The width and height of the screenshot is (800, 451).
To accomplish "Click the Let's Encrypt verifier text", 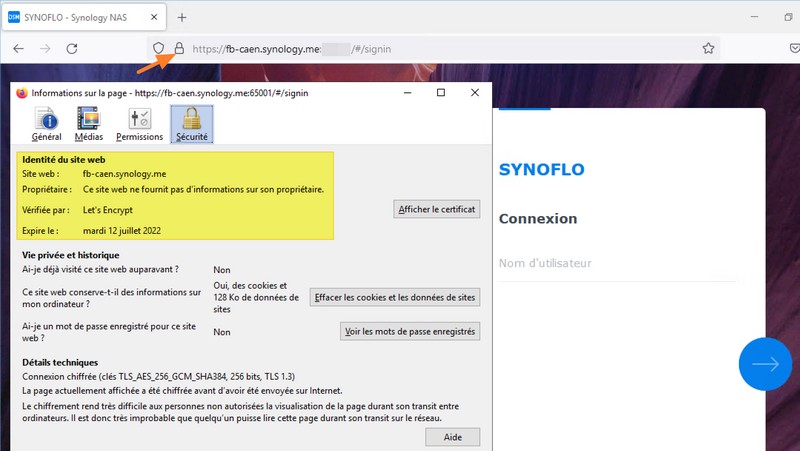I will (x=108, y=210).
